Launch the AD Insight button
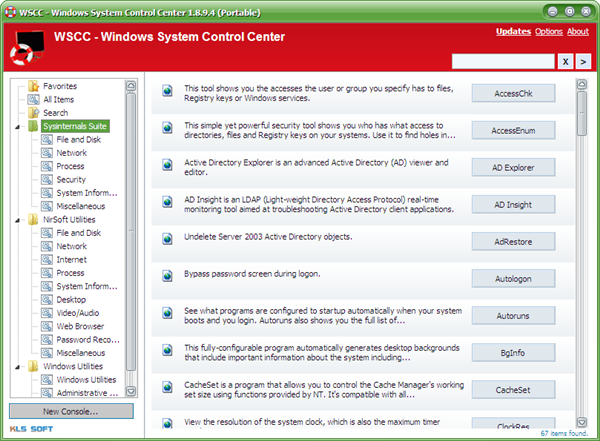The width and height of the screenshot is (600, 441). click(x=514, y=205)
